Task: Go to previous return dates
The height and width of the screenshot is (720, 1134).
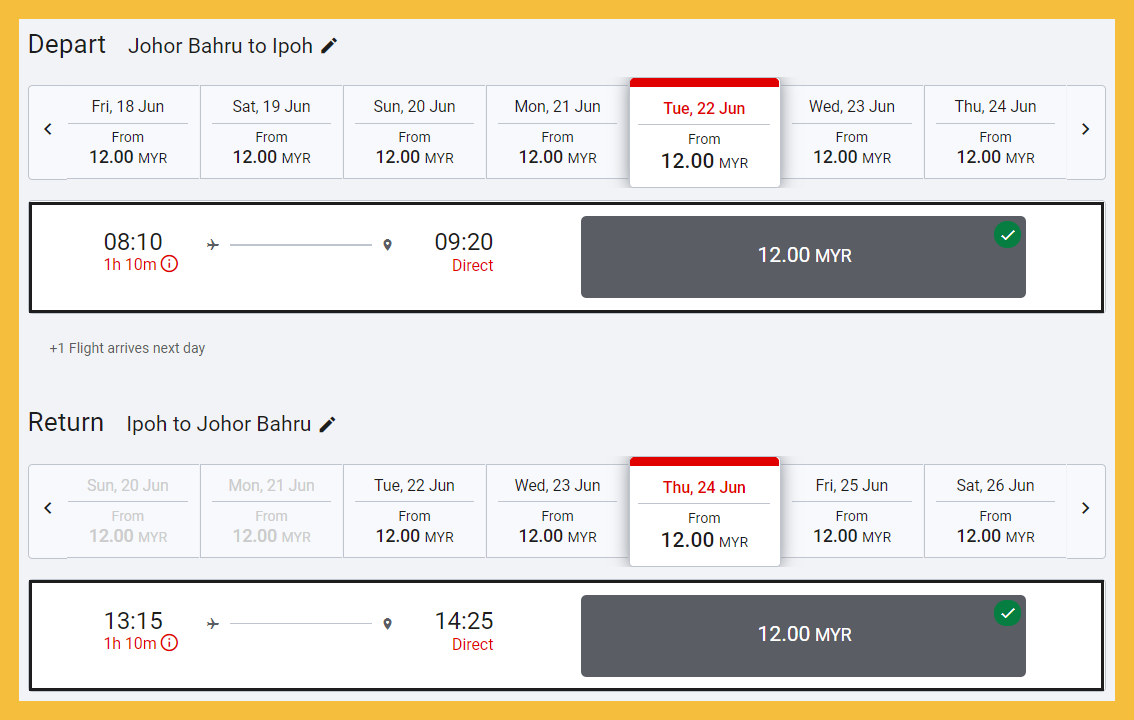Action: 48,509
